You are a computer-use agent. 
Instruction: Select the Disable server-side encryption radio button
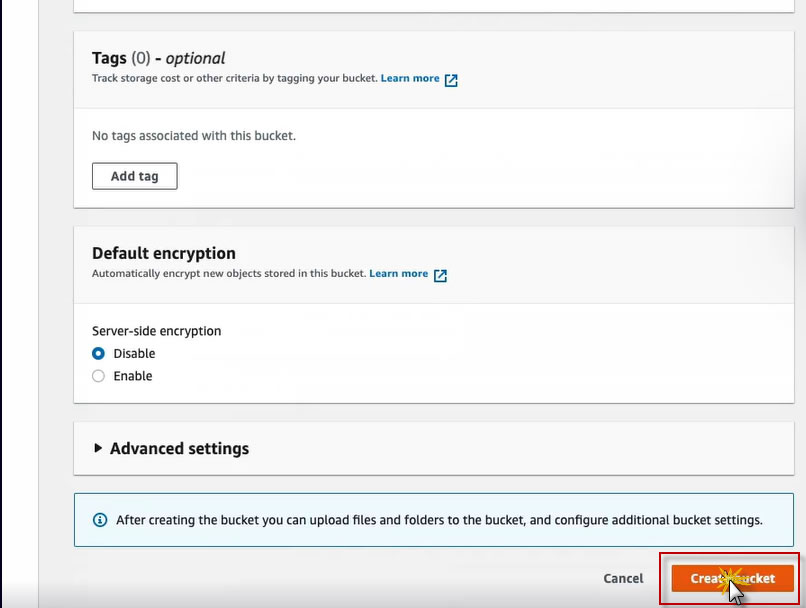tap(98, 354)
